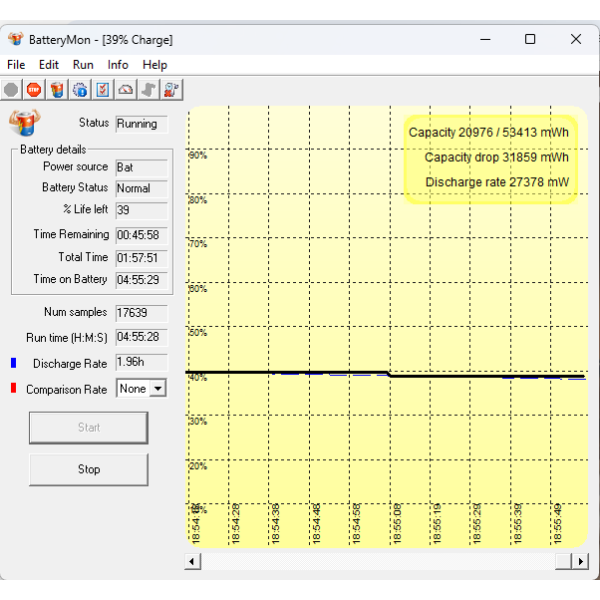This screenshot has width=600, height=600.
Task: Click the gauge meter toolbar icon
Action: pyautogui.click(x=126, y=90)
